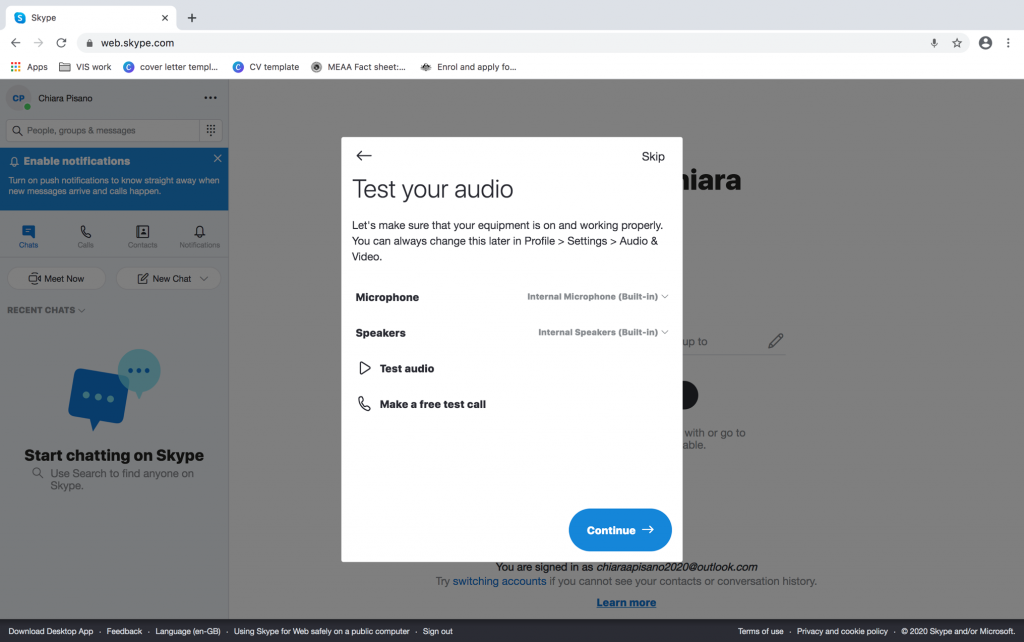Click Skip in the audio dialog
The image size is (1024, 642).
653,156
